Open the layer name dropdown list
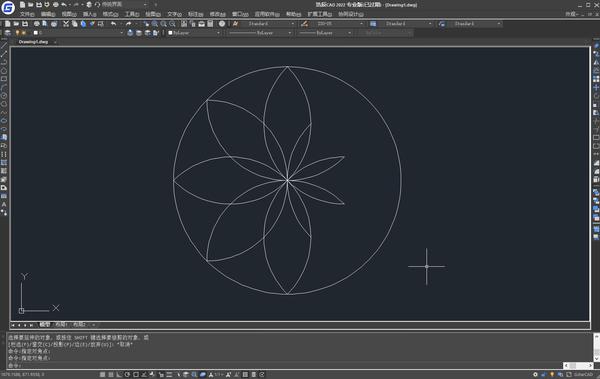Image resolution: width=600 pixels, height=379 pixels. coord(78,33)
